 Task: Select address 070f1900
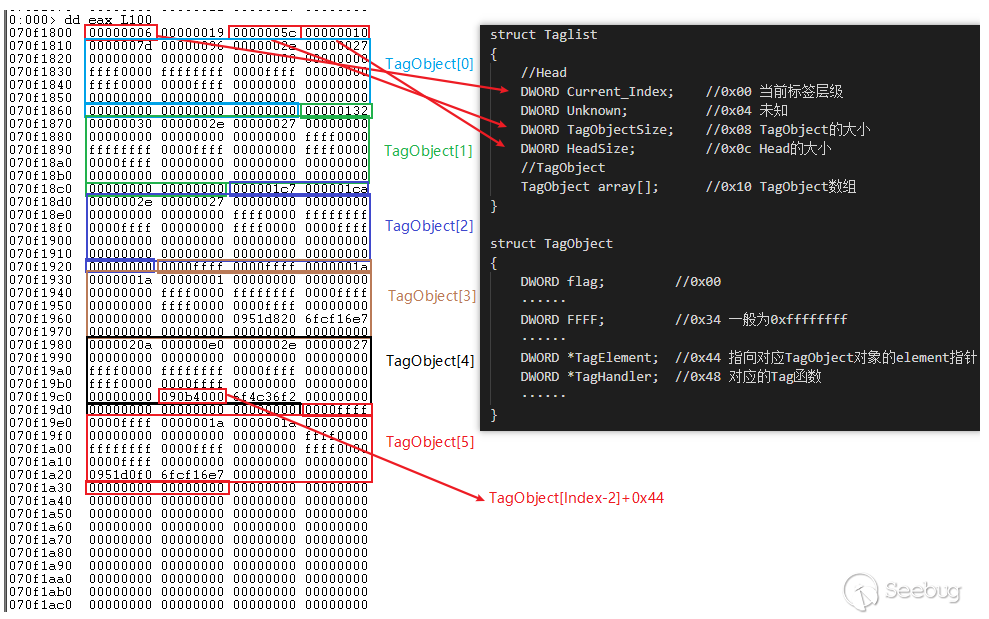point(40,241)
